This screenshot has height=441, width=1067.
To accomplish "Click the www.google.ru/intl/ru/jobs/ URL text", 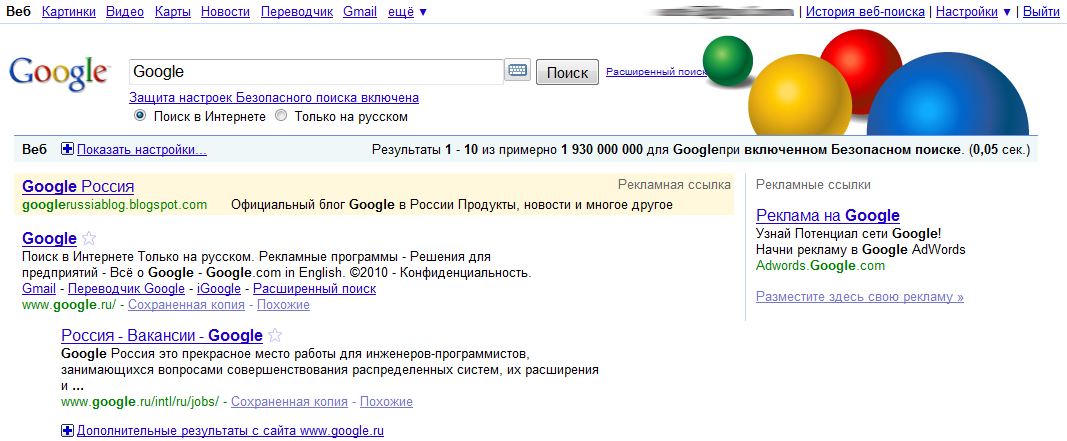I will click(140, 402).
